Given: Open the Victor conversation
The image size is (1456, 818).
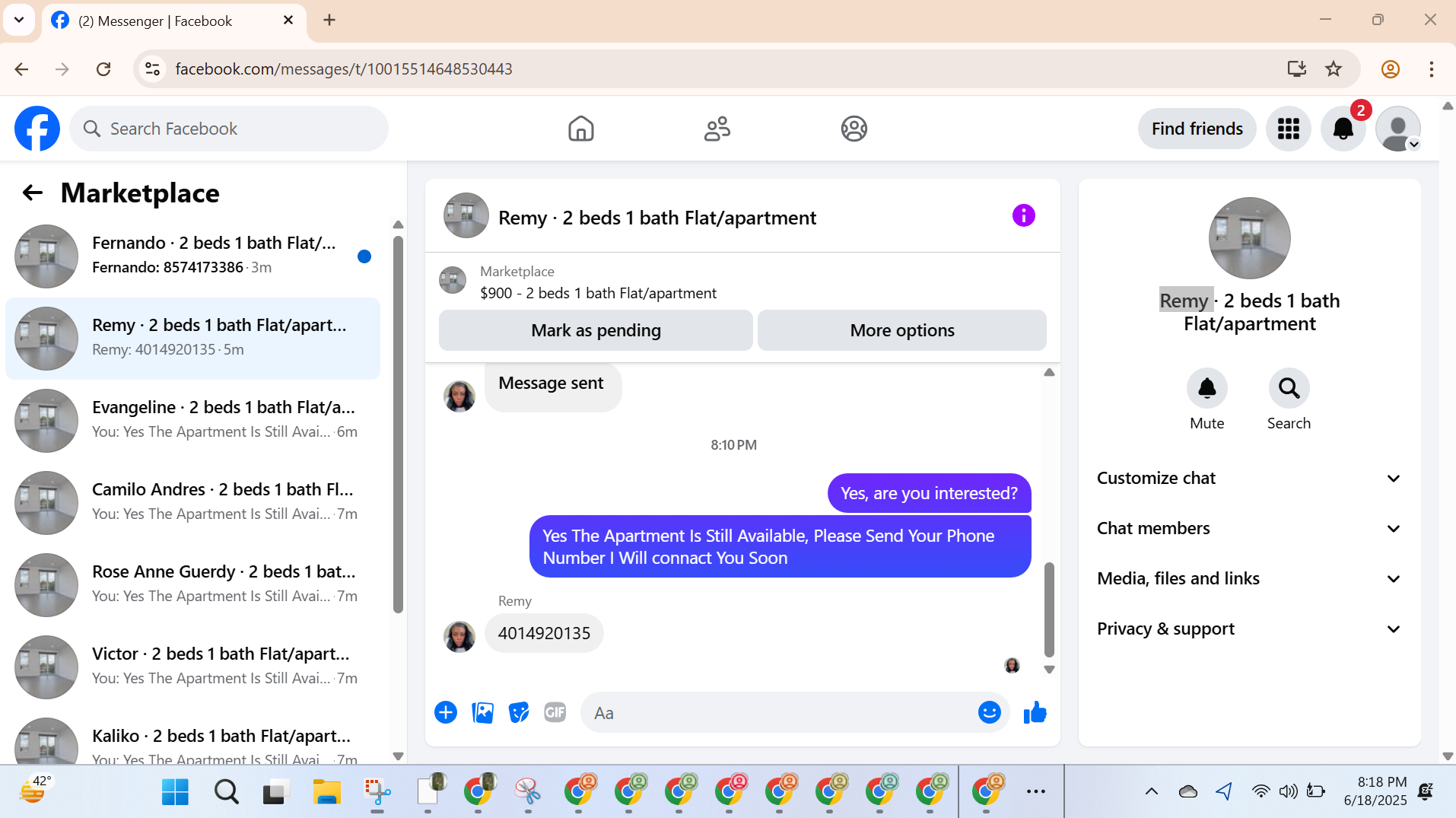Looking at the screenshot, I should [x=192, y=667].
